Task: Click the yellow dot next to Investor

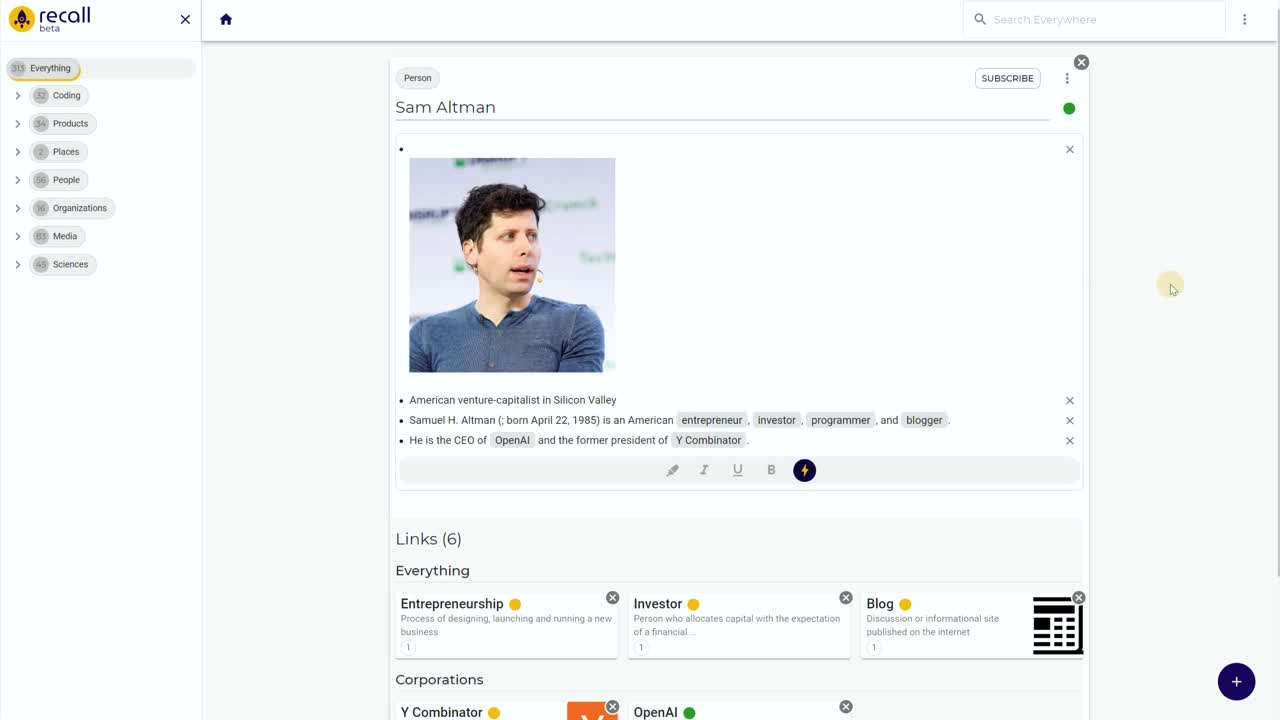Action: (x=693, y=604)
